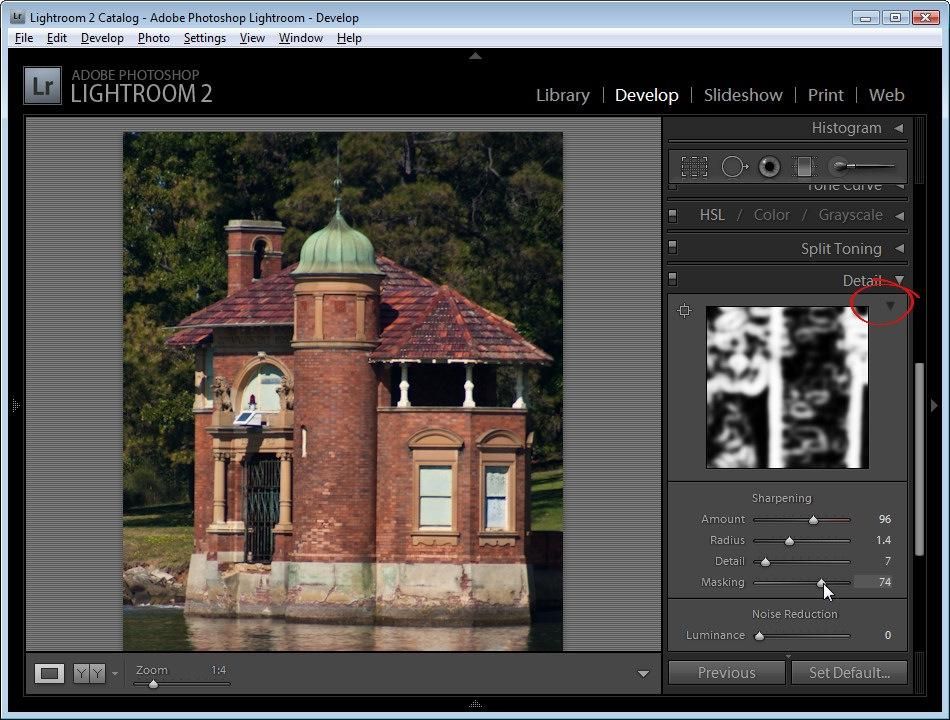Collapse the detail preview window triangle

coord(890,306)
